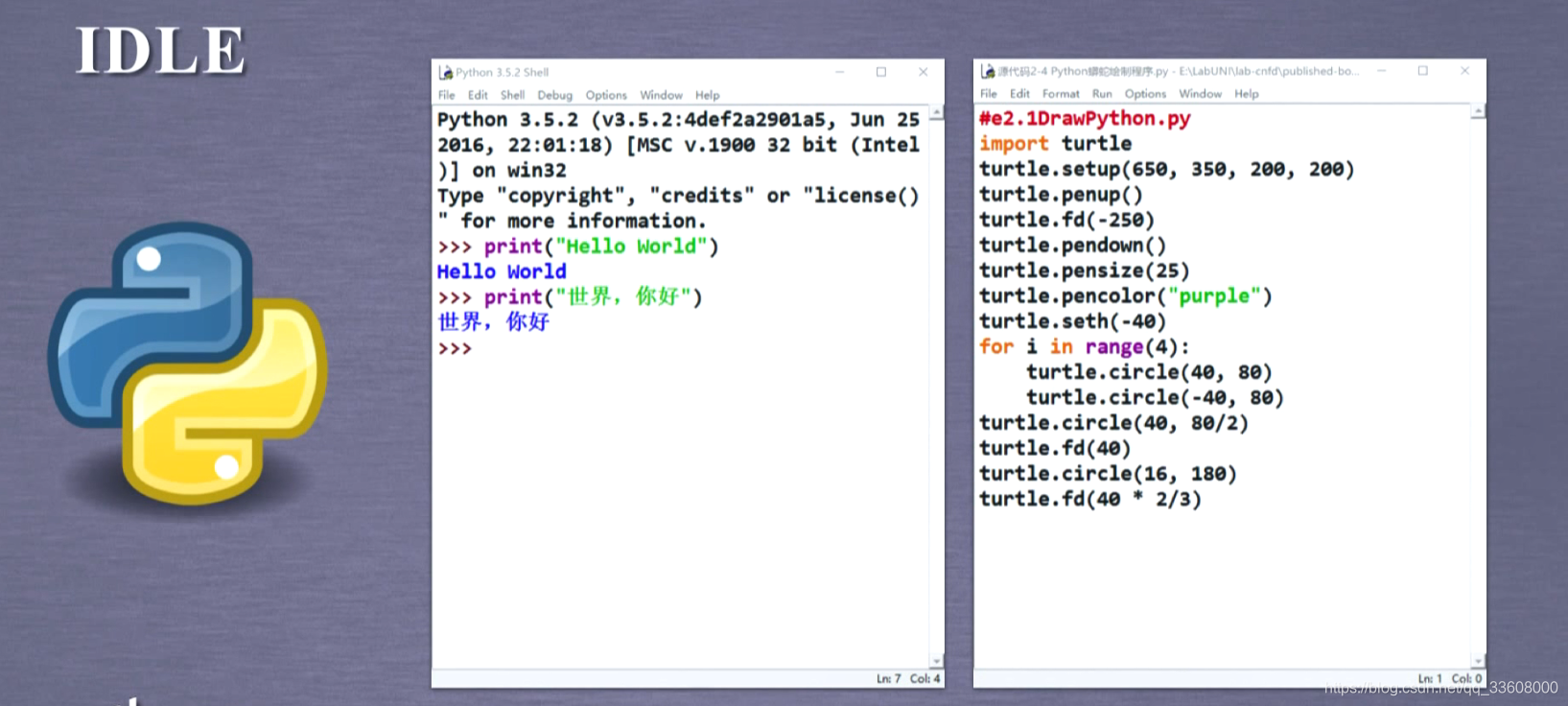1568x706 pixels.
Task: Close the turtle script editor window
Action: coord(1465,71)
